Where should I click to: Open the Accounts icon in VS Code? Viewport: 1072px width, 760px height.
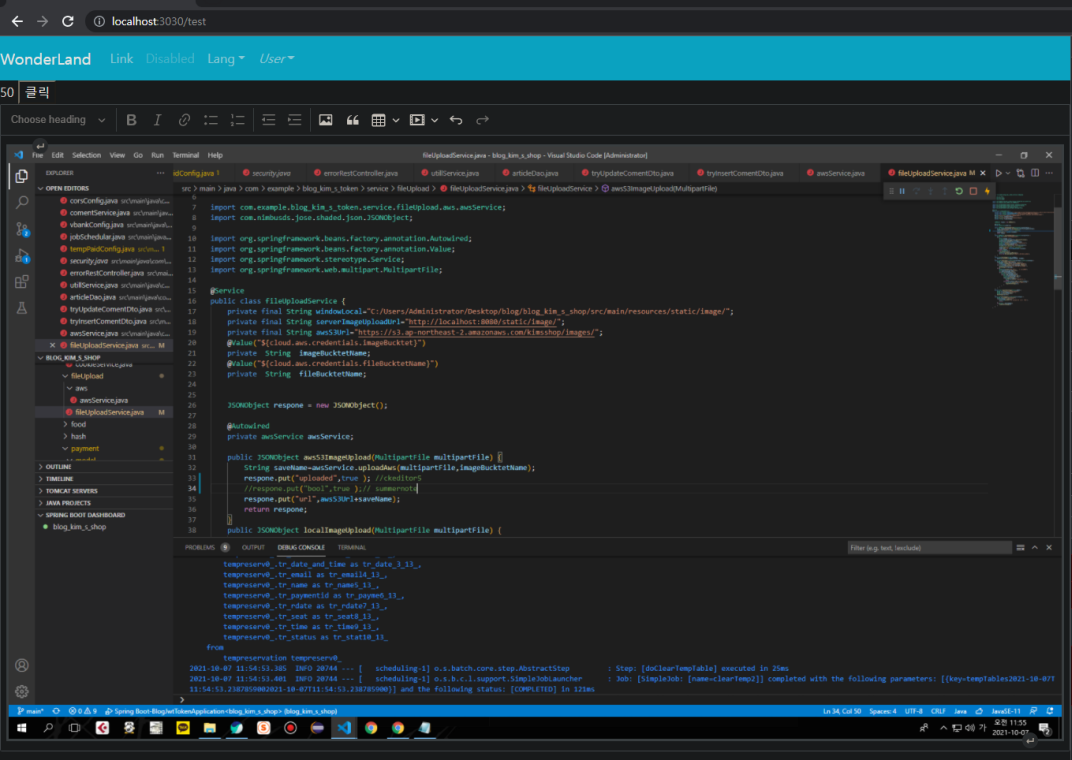point(22,666)
